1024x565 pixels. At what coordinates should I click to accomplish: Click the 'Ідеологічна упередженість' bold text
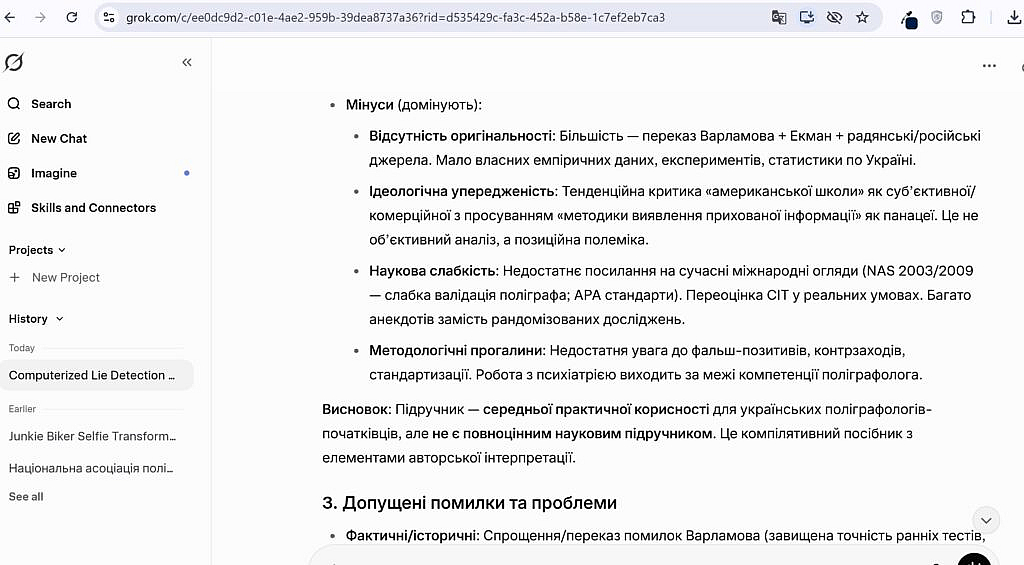(462, 191)
